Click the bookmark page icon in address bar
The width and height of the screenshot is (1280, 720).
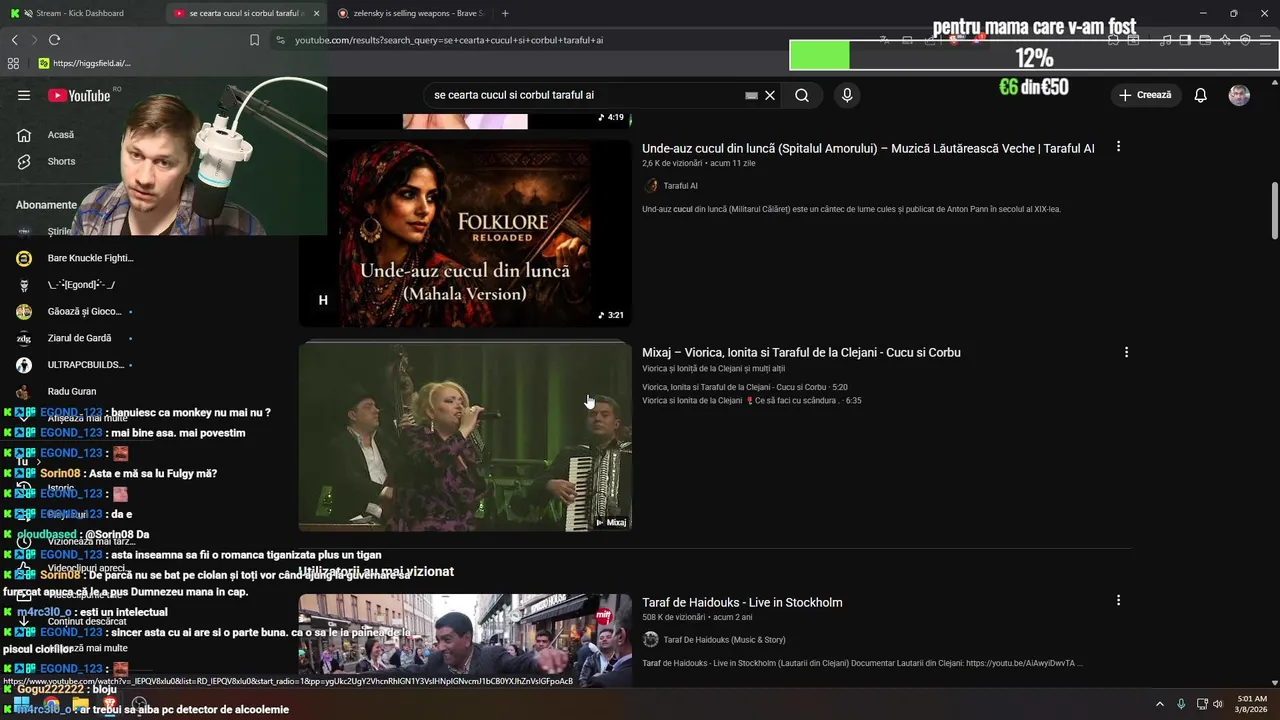pos(254,40)
